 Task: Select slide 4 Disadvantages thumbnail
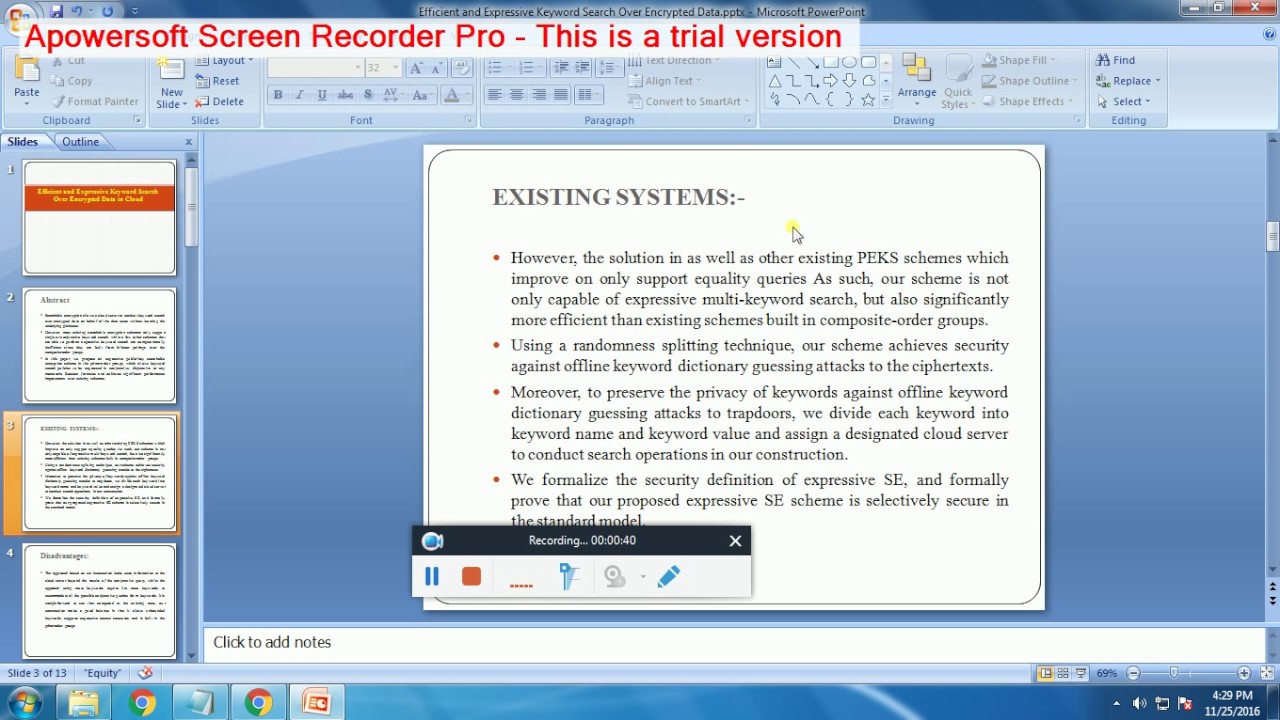pos(100,600)
